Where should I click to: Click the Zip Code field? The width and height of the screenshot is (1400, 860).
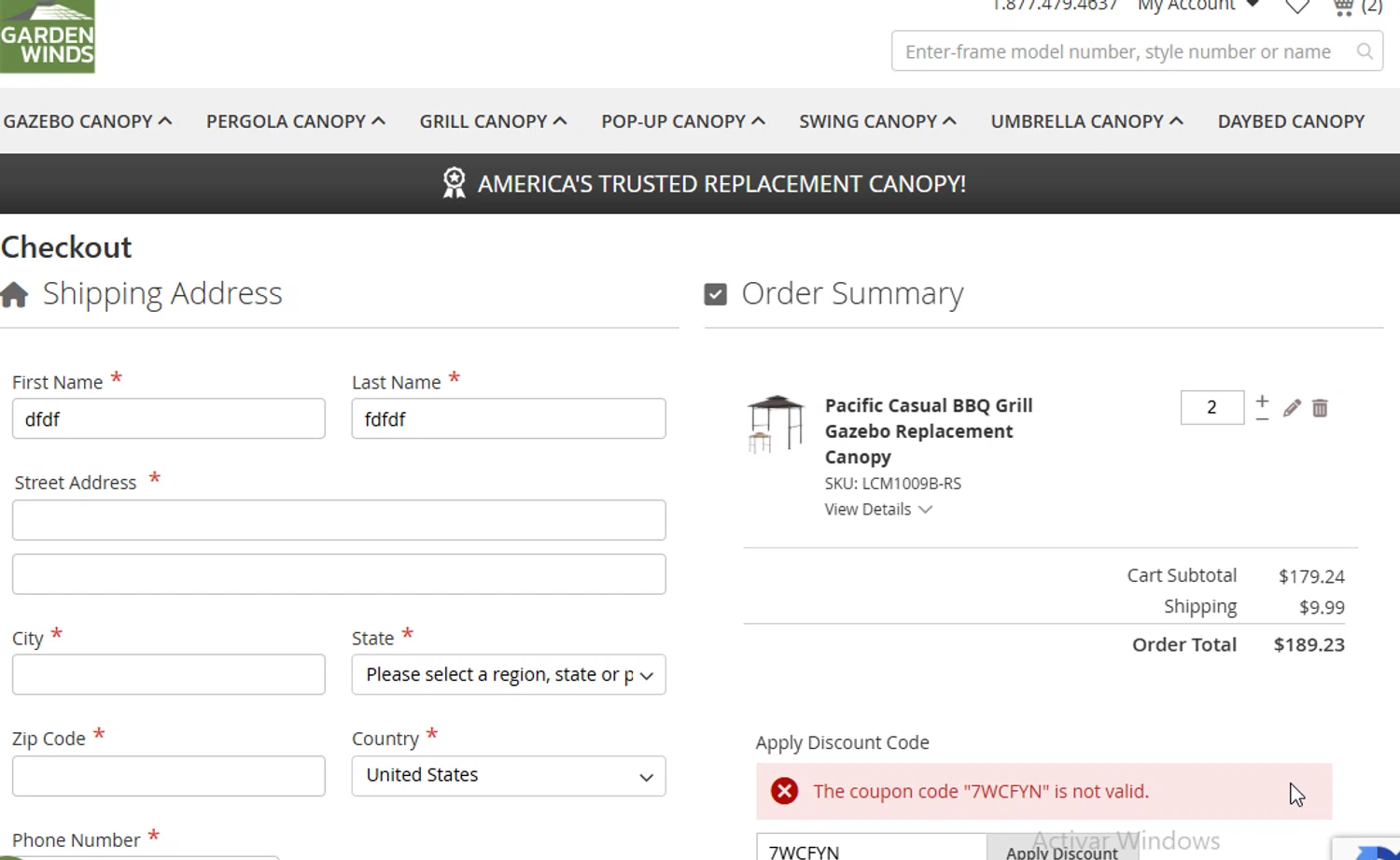[169, 776]
